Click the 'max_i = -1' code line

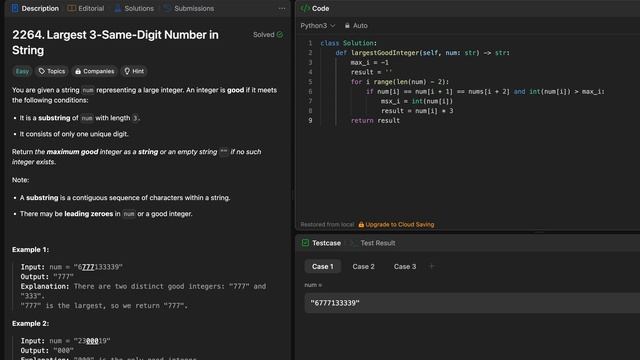370,62
